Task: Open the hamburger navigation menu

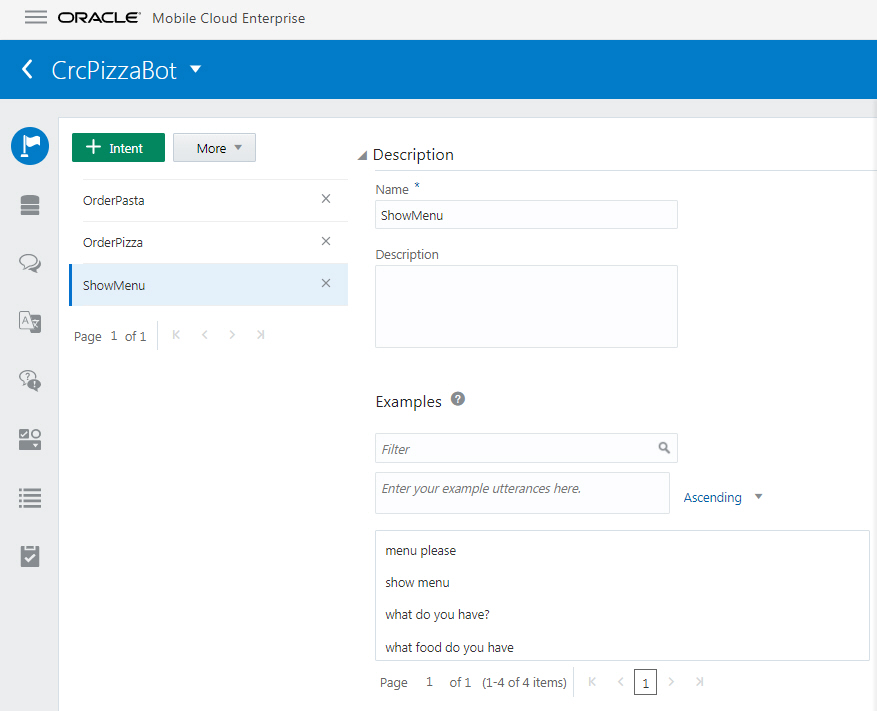Action: point(36,18)
